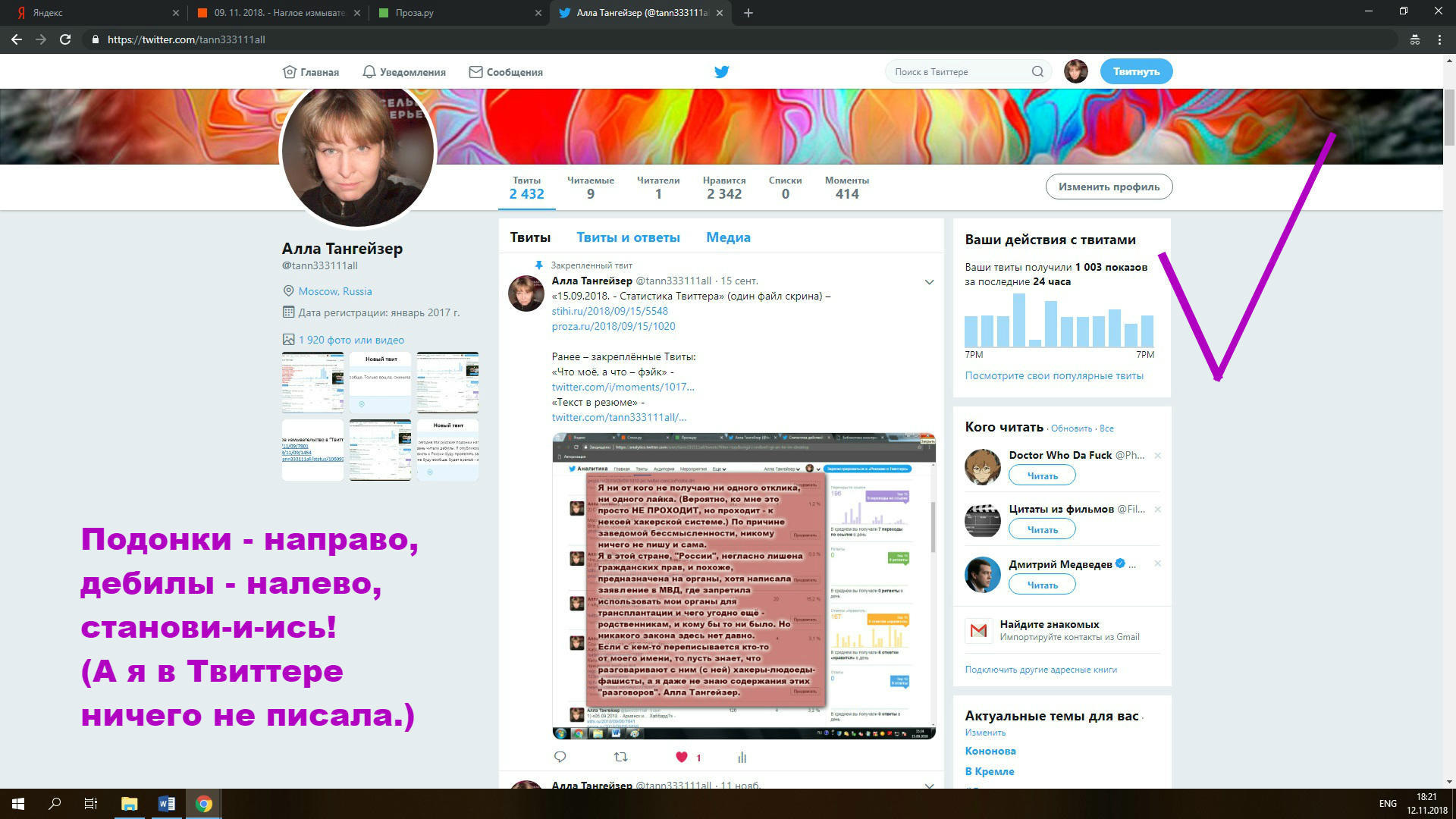Open File Explorer from taskbar
The image size is (1456, 819).
130,804
